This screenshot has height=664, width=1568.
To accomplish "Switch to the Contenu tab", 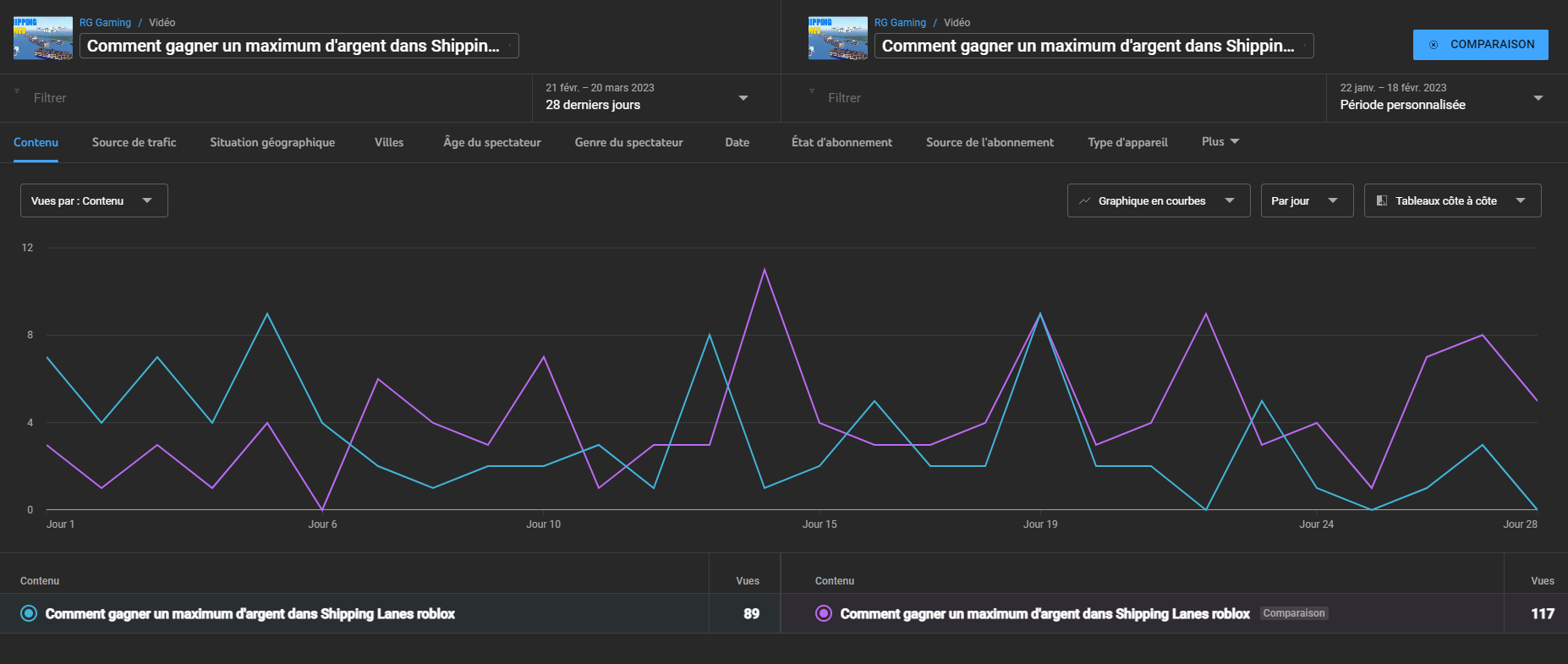I will [x=36, y=142].
